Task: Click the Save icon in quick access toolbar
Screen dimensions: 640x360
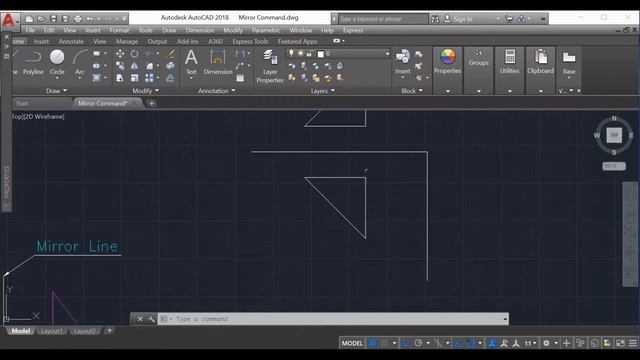Action: (x=53, y=19)
